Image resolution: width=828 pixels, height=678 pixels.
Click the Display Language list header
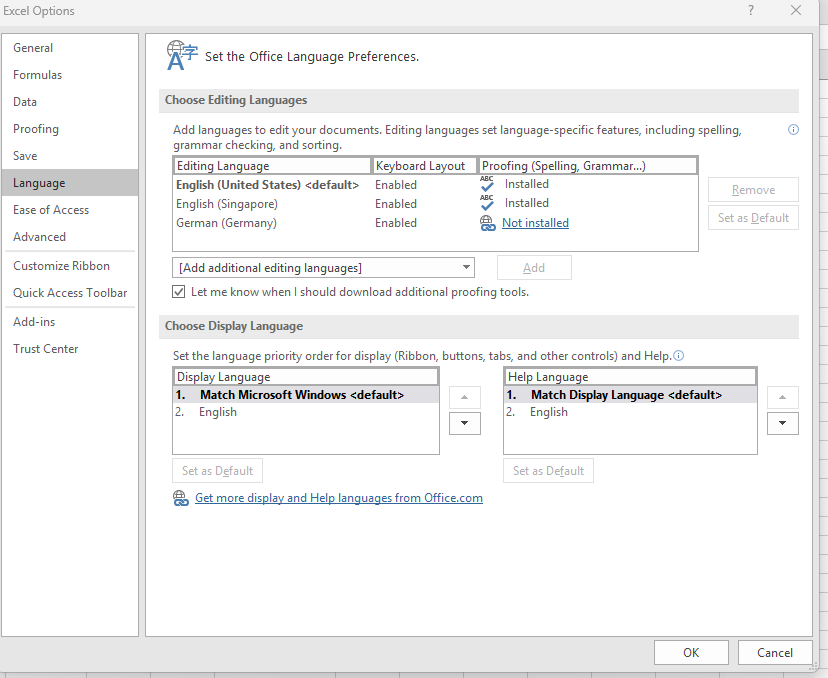306,377
